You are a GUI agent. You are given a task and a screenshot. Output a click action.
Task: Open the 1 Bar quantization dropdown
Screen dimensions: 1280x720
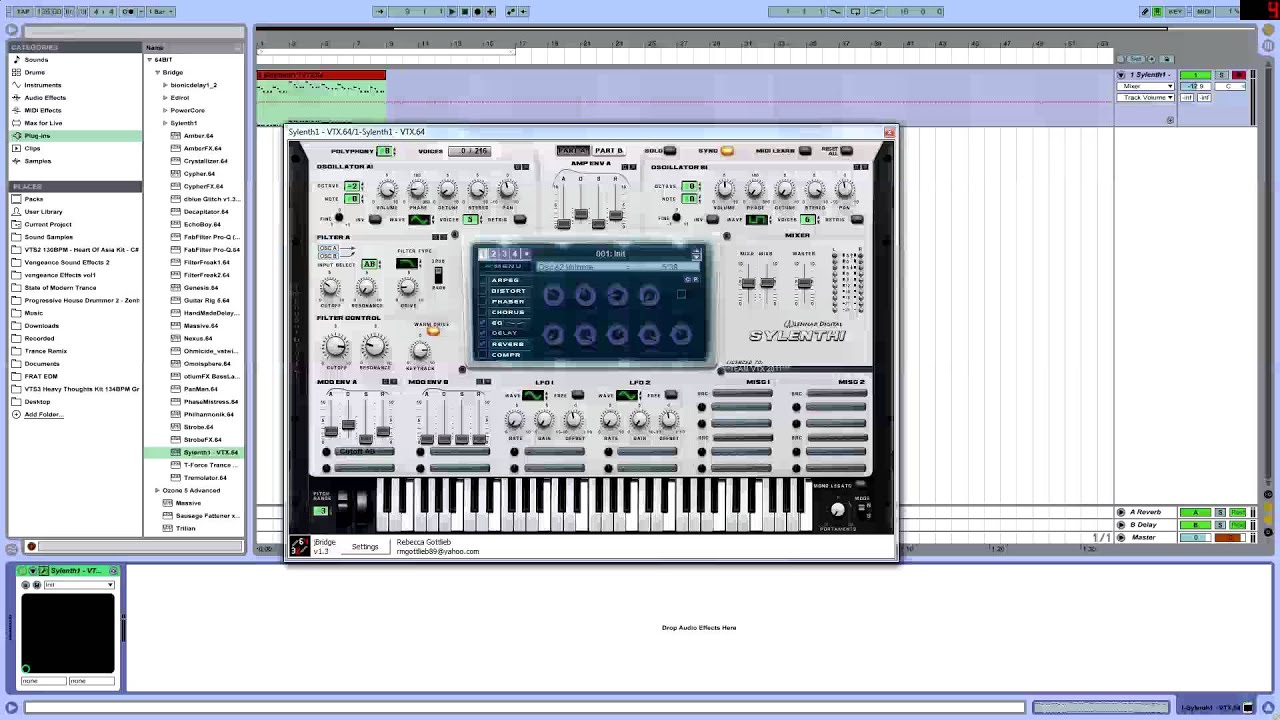click(160, 11)
